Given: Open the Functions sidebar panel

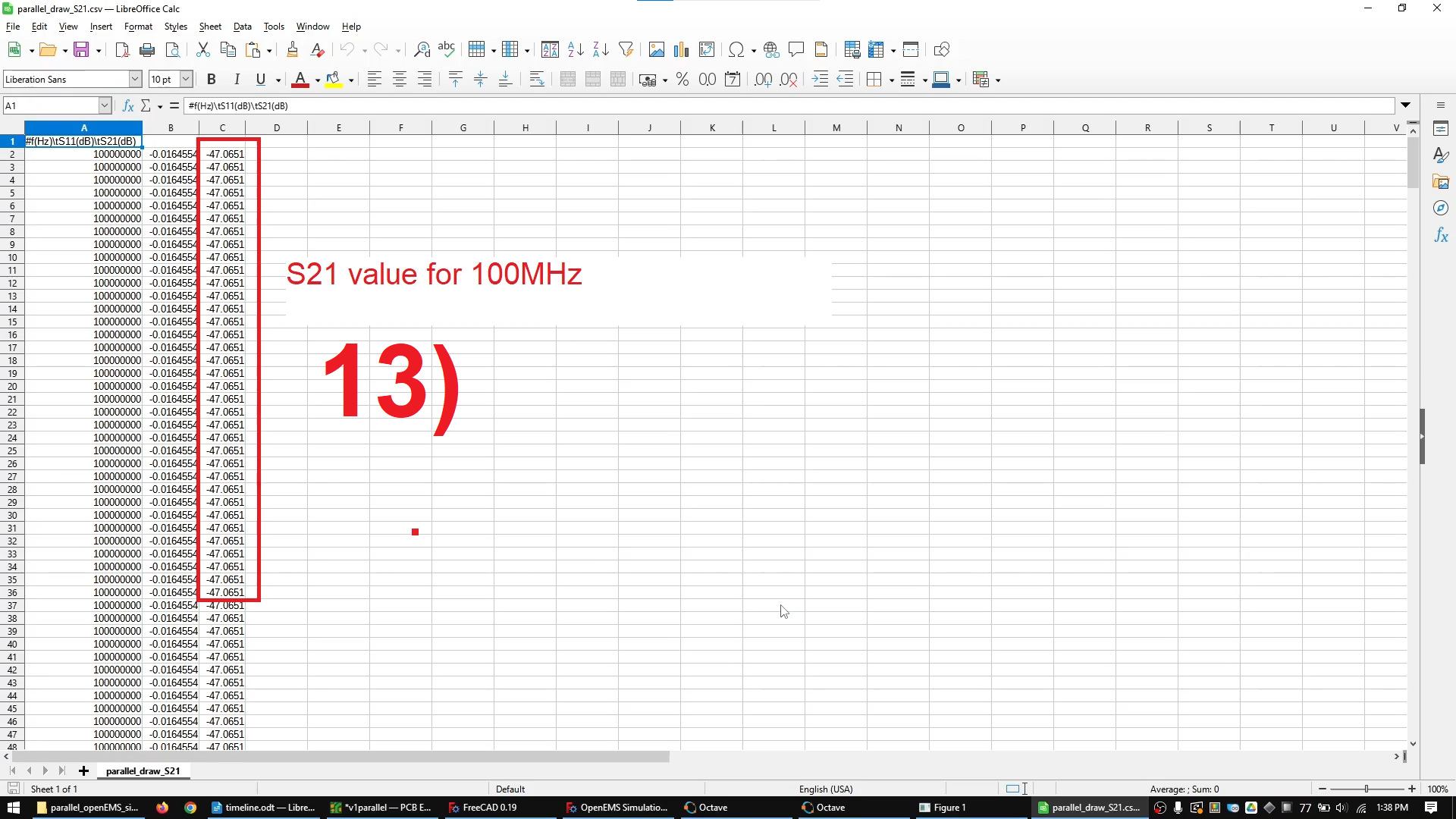Looking at the screenshot, I should click(x=1442, y=235).
